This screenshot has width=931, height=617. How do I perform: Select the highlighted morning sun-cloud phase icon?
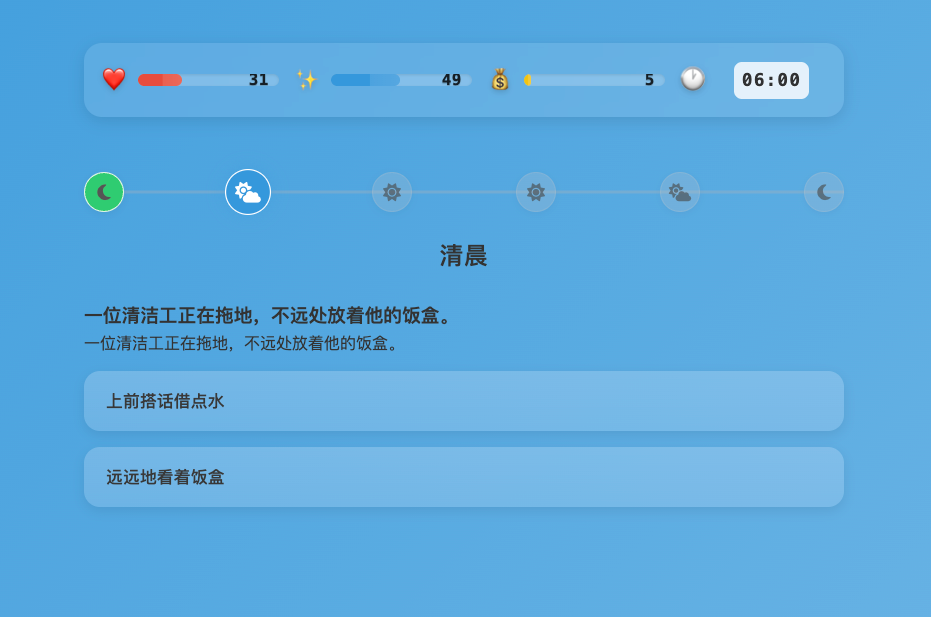coord(247,192)
